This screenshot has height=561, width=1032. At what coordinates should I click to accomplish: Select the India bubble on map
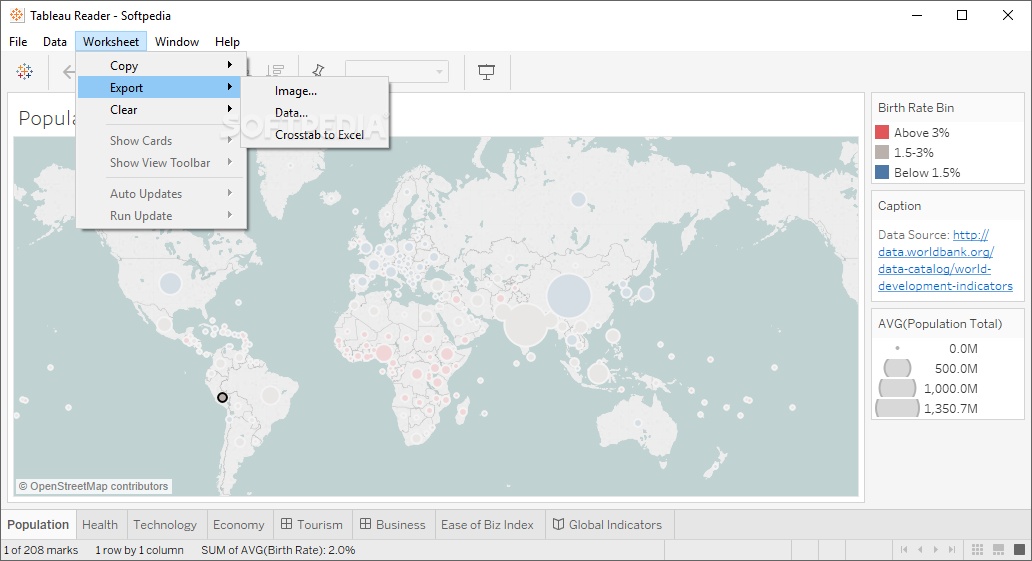[x=525, y=325]
